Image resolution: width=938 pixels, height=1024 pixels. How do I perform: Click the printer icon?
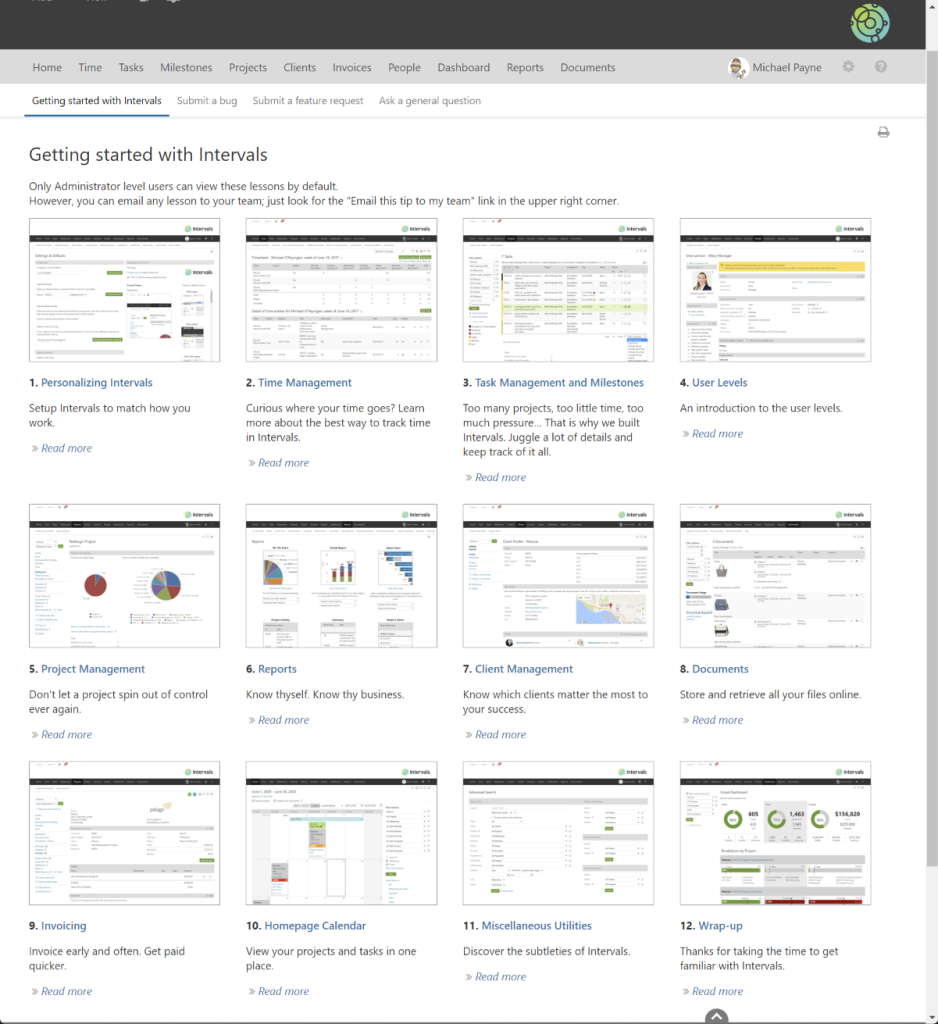[883, 132]
